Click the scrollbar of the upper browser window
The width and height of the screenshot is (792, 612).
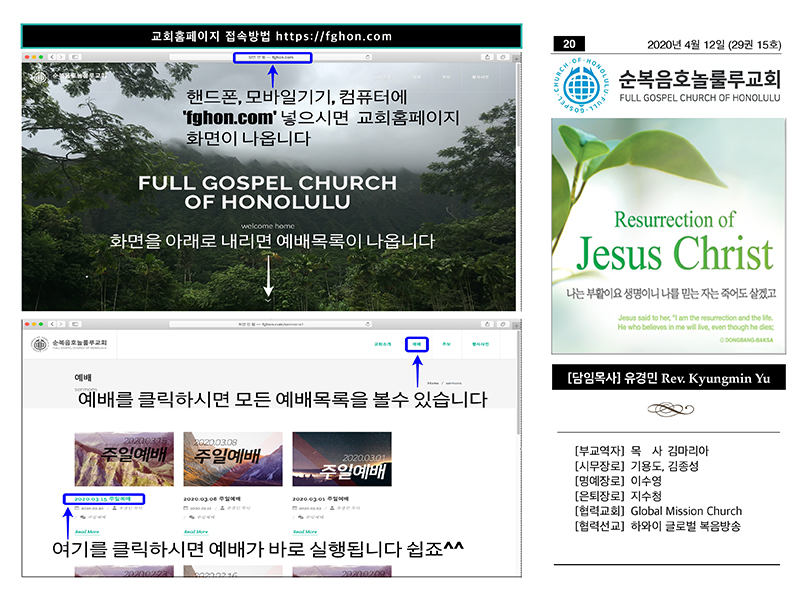[x=518, y=105]
